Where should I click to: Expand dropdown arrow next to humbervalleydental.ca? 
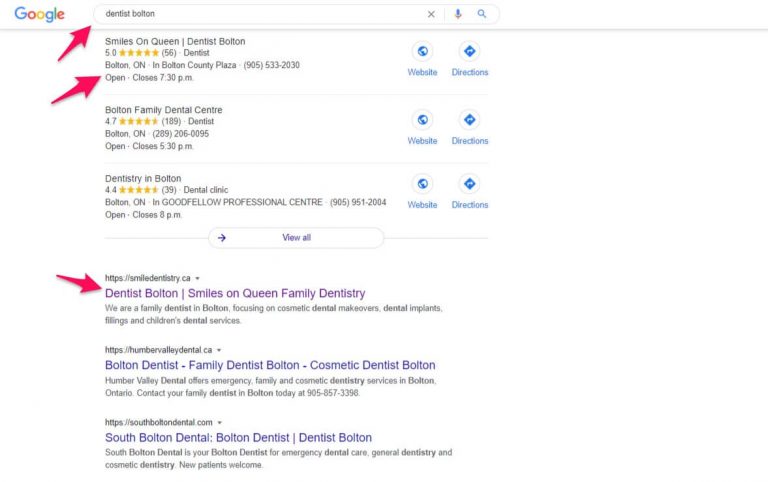(x=219, y=350)
